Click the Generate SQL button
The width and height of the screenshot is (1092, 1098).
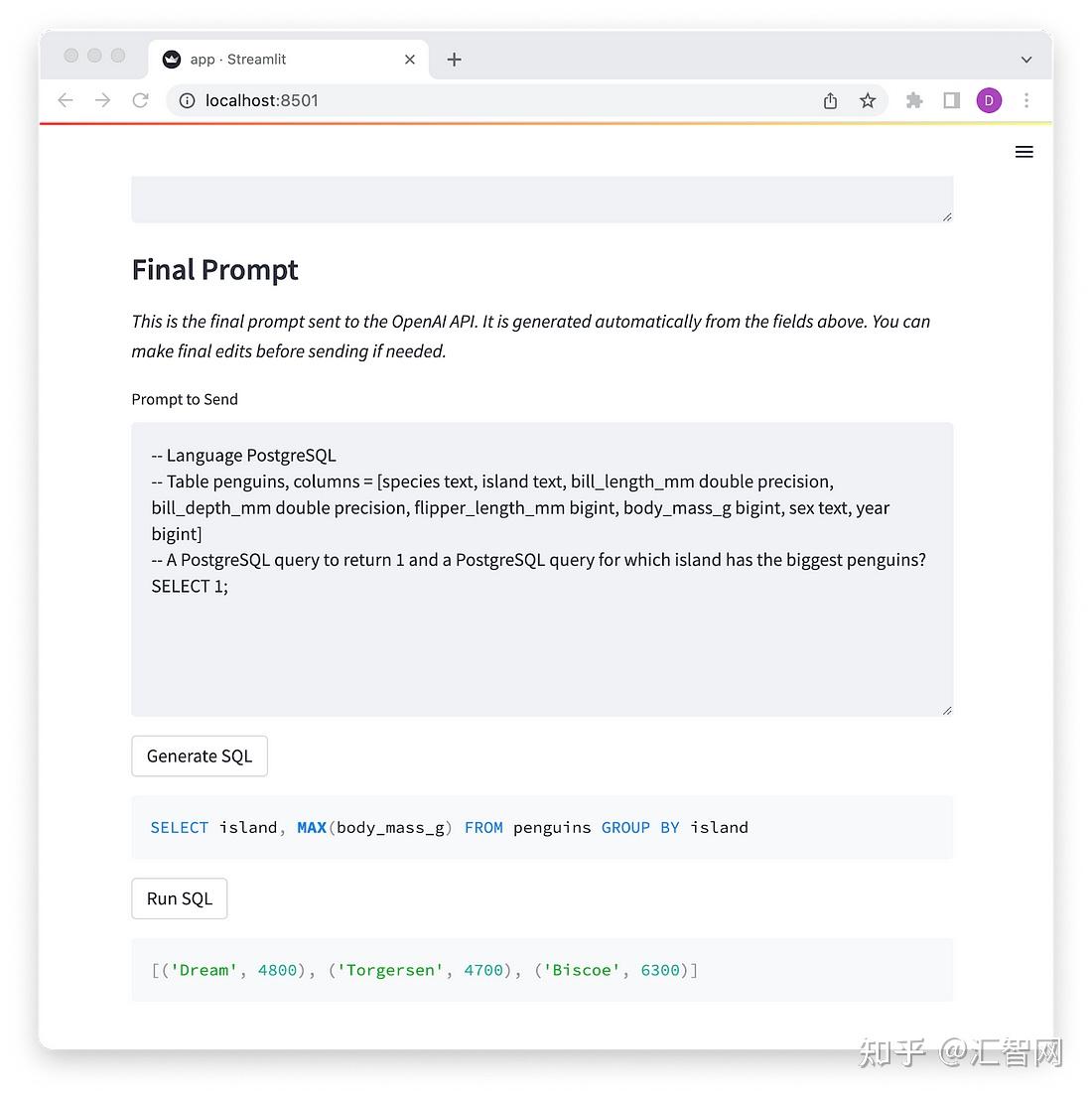(200, 756)
